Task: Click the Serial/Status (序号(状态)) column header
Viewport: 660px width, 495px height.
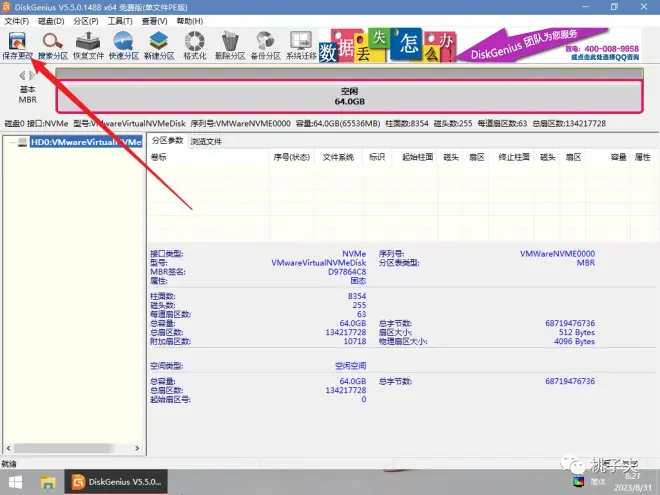Action: pos(291,157)
